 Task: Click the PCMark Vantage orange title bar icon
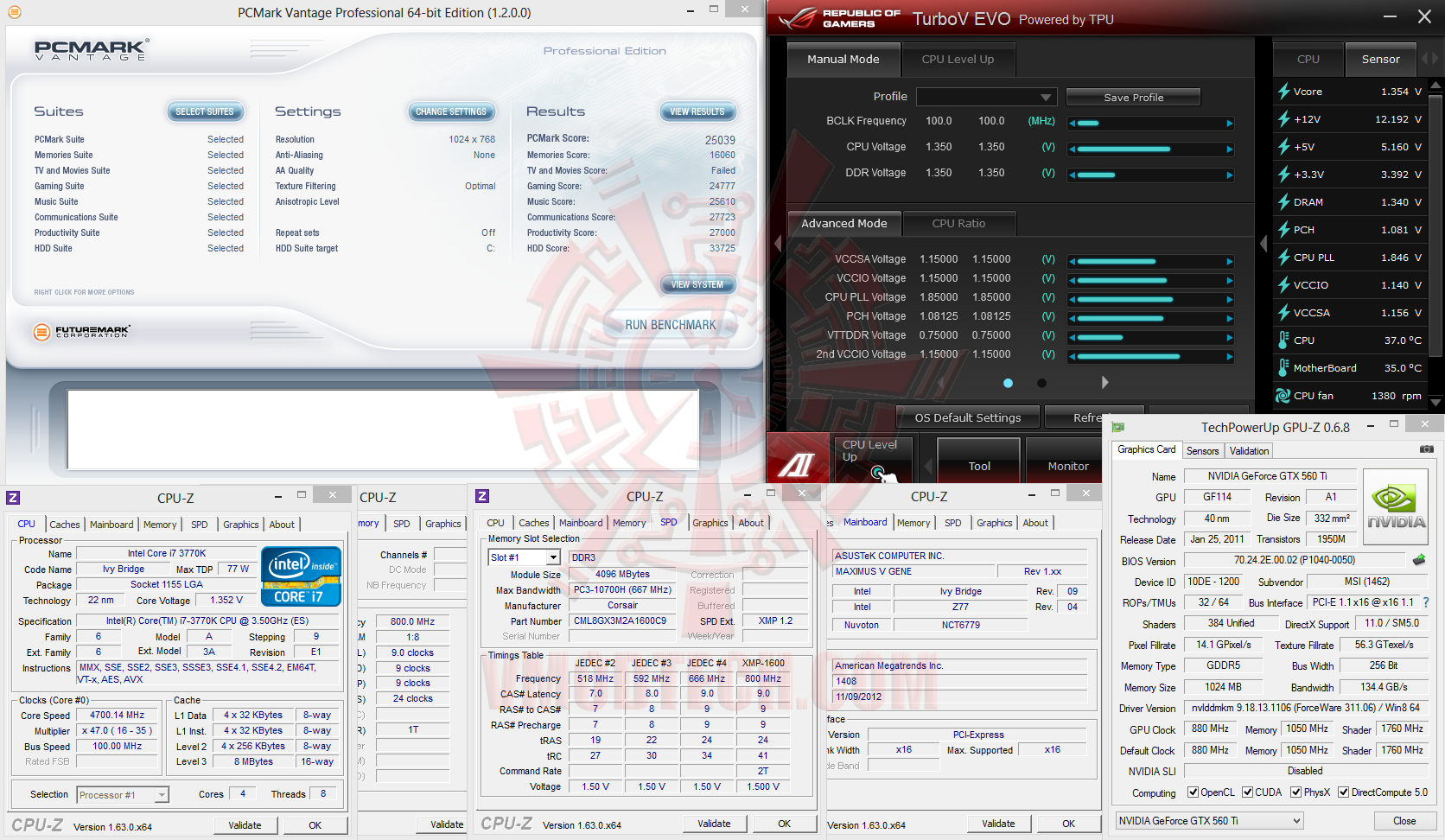point(15,12)
